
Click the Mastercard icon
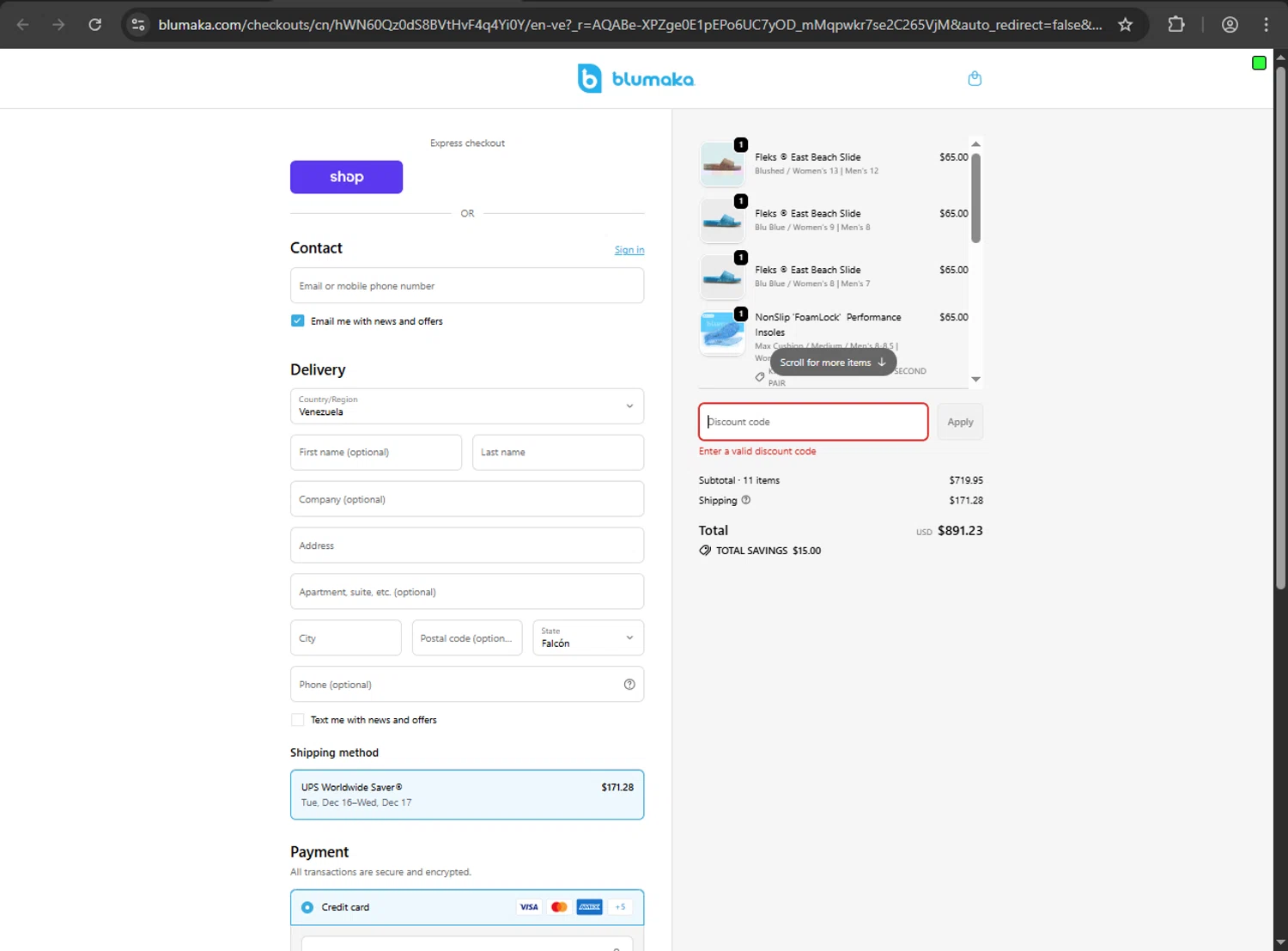tap(559, 907)
